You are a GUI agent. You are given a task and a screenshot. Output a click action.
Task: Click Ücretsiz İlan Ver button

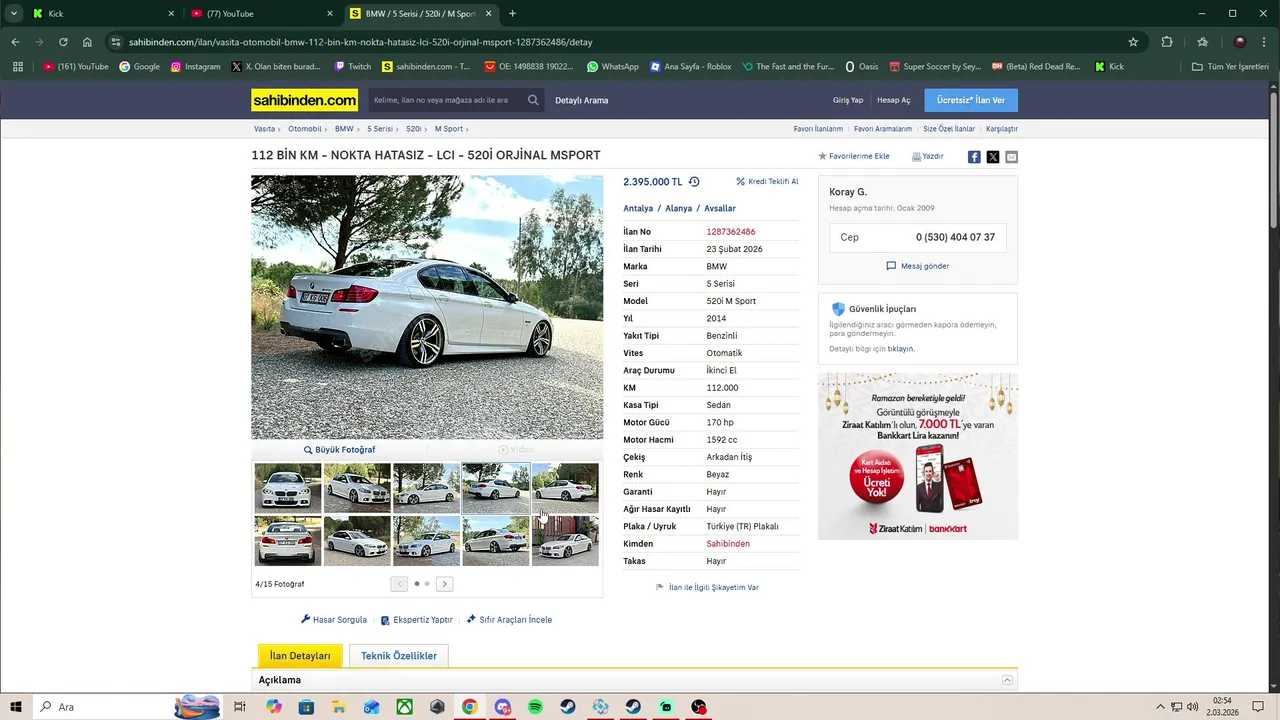tap(971, 100)
